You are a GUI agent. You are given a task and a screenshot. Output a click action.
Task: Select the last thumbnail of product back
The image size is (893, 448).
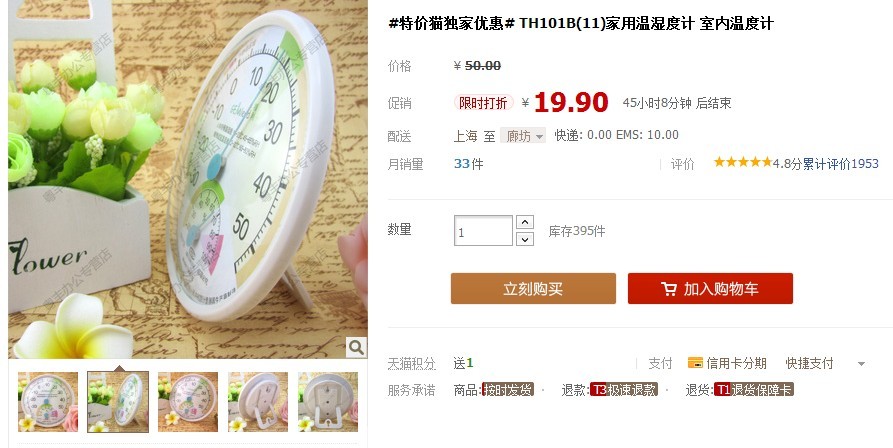[328, 402]
